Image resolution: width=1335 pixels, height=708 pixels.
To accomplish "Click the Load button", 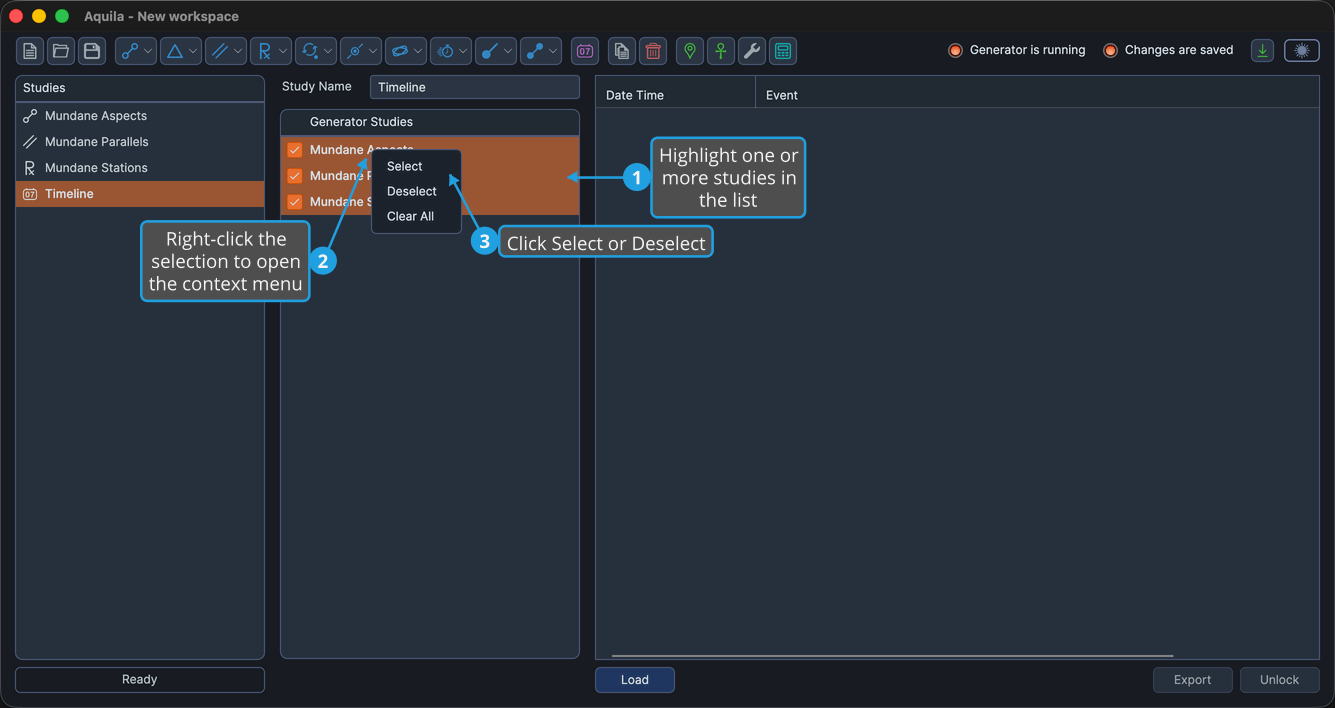I will coord(635,680).
